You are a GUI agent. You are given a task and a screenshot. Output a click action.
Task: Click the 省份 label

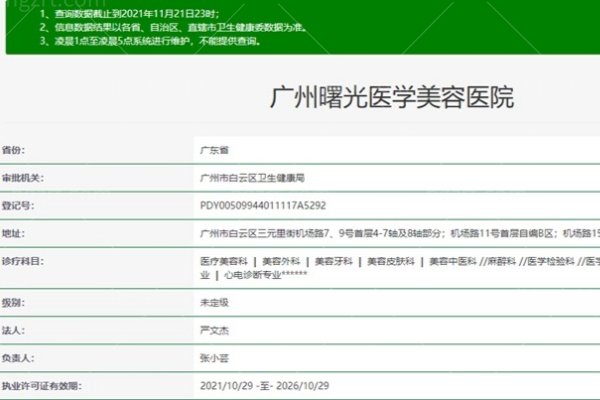(x=13, y=150)
